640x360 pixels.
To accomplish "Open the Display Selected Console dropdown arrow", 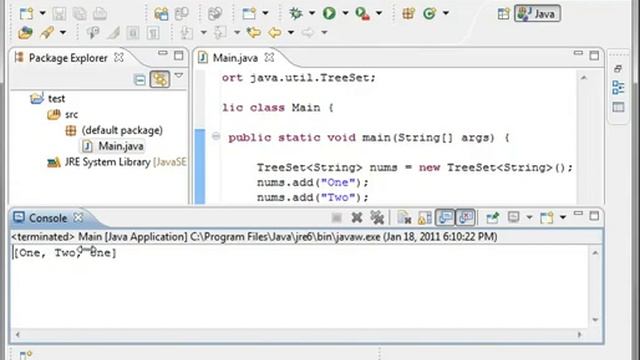I will pyautogui.click(x=529, y=217).
